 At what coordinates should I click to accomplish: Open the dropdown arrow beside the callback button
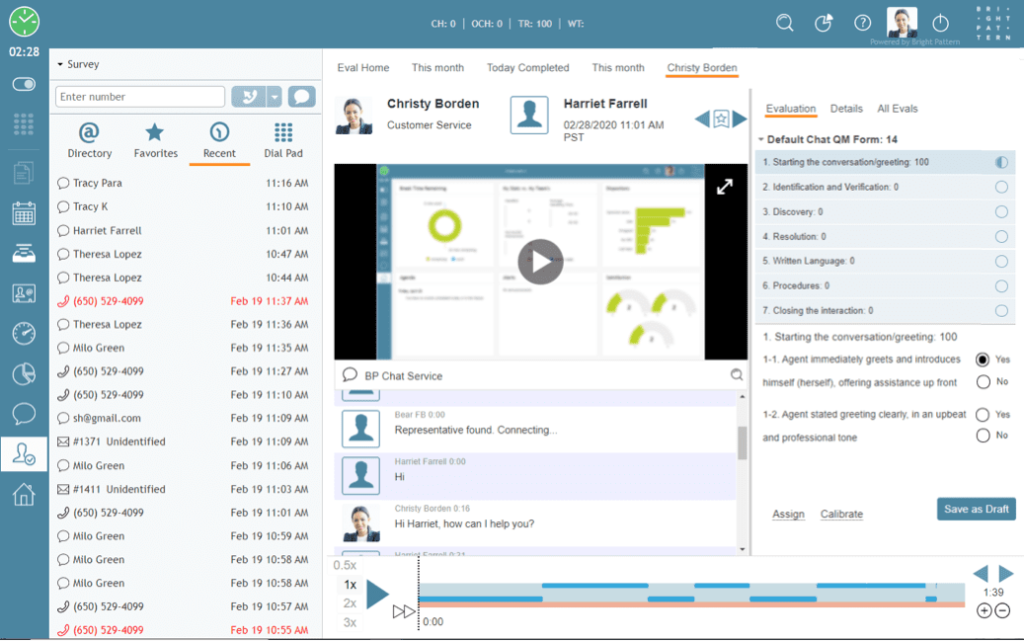(x=273, y=96)
